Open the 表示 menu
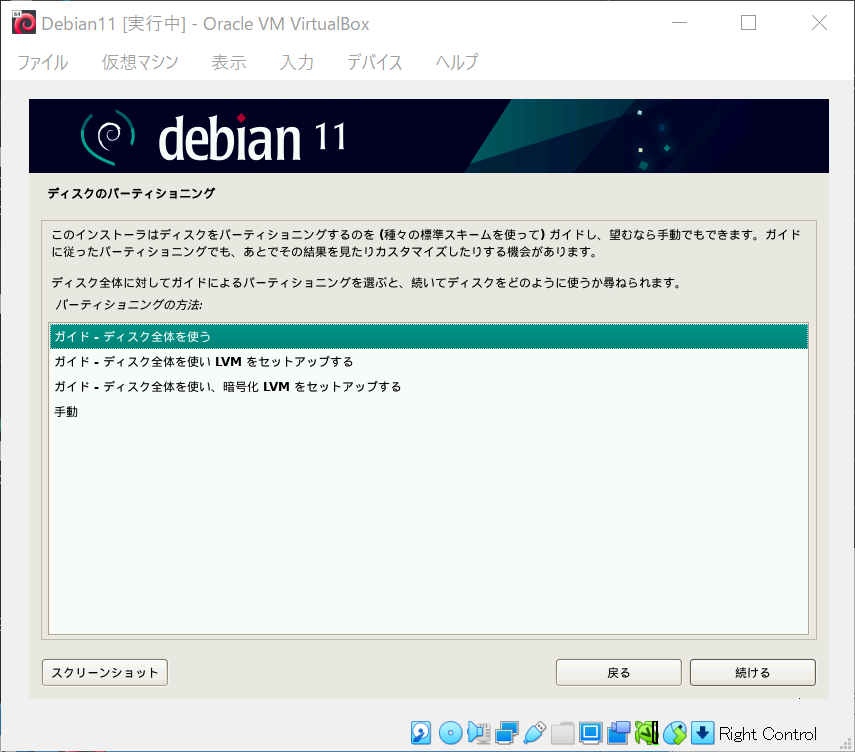855x752 pixels. [229, 62]
